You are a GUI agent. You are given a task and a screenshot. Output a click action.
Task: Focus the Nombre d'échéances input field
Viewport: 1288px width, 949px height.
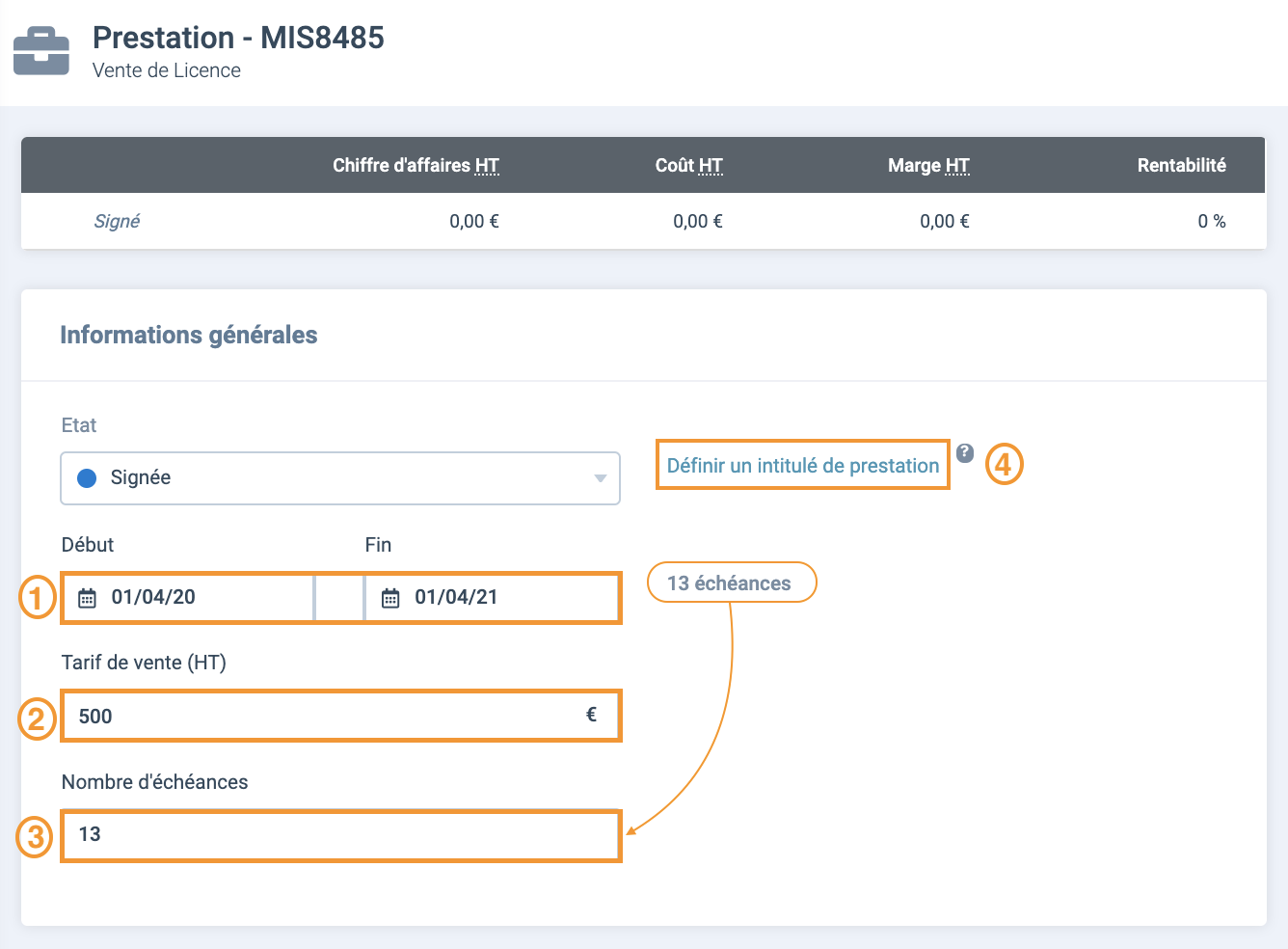[x=339, y=835]
